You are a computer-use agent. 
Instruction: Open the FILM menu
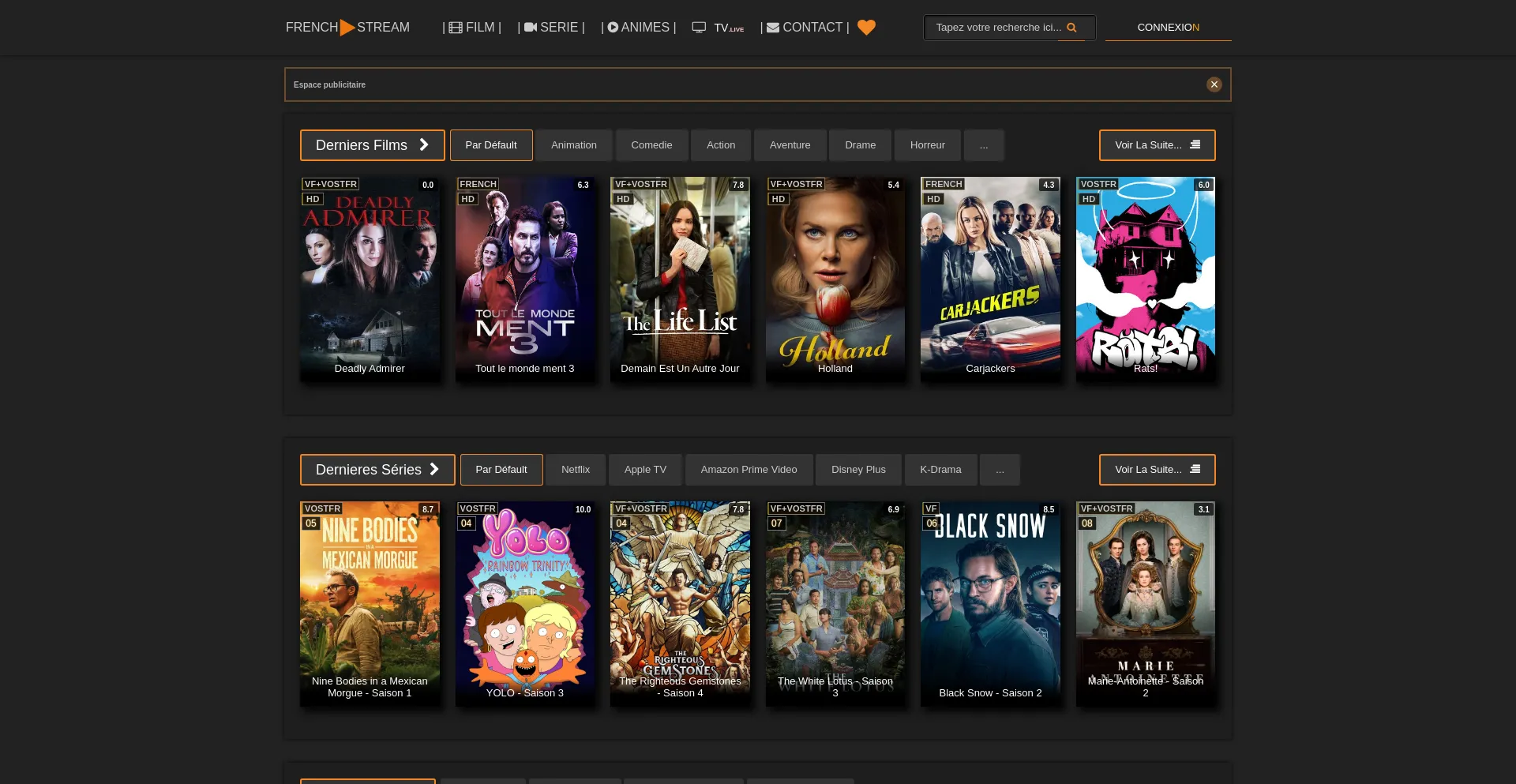pos(472,28)
